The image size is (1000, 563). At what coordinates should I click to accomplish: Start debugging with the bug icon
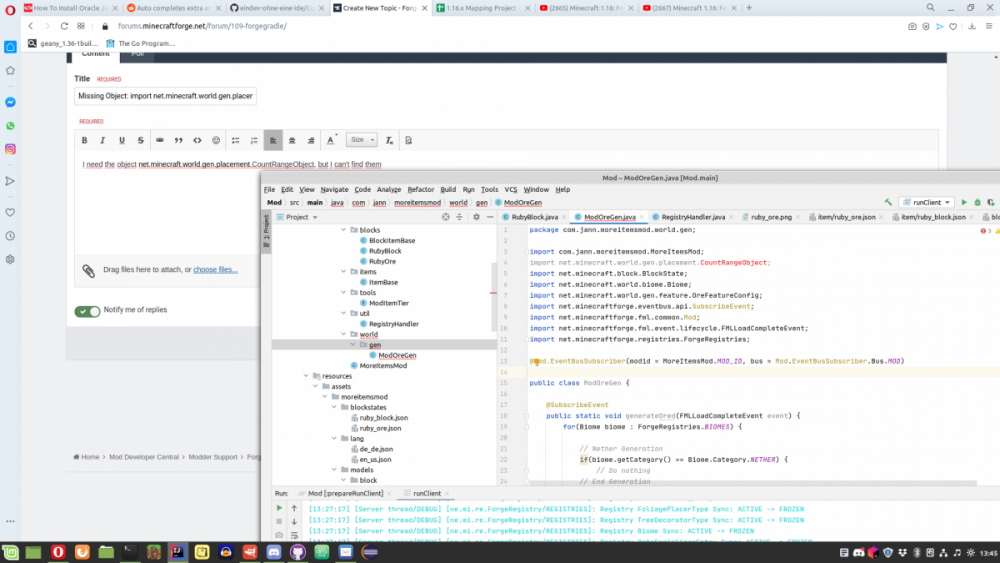(x=977, y=202)
